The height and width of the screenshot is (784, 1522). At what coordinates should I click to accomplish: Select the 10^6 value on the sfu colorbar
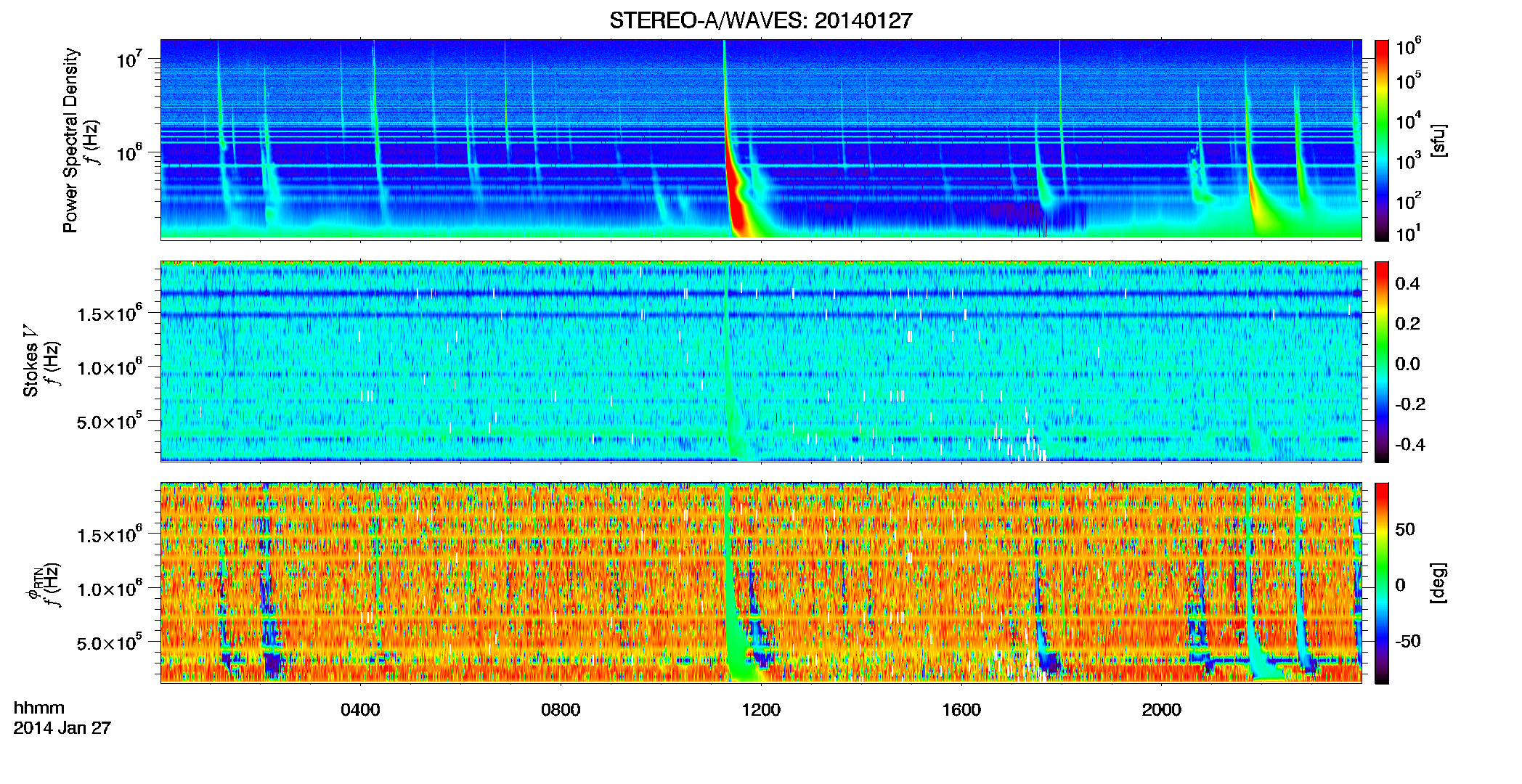point(1408,47)
